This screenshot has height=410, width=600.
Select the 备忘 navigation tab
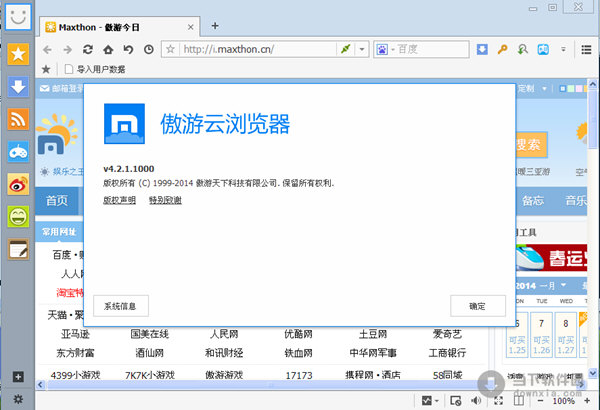click(x=533, y=201)
